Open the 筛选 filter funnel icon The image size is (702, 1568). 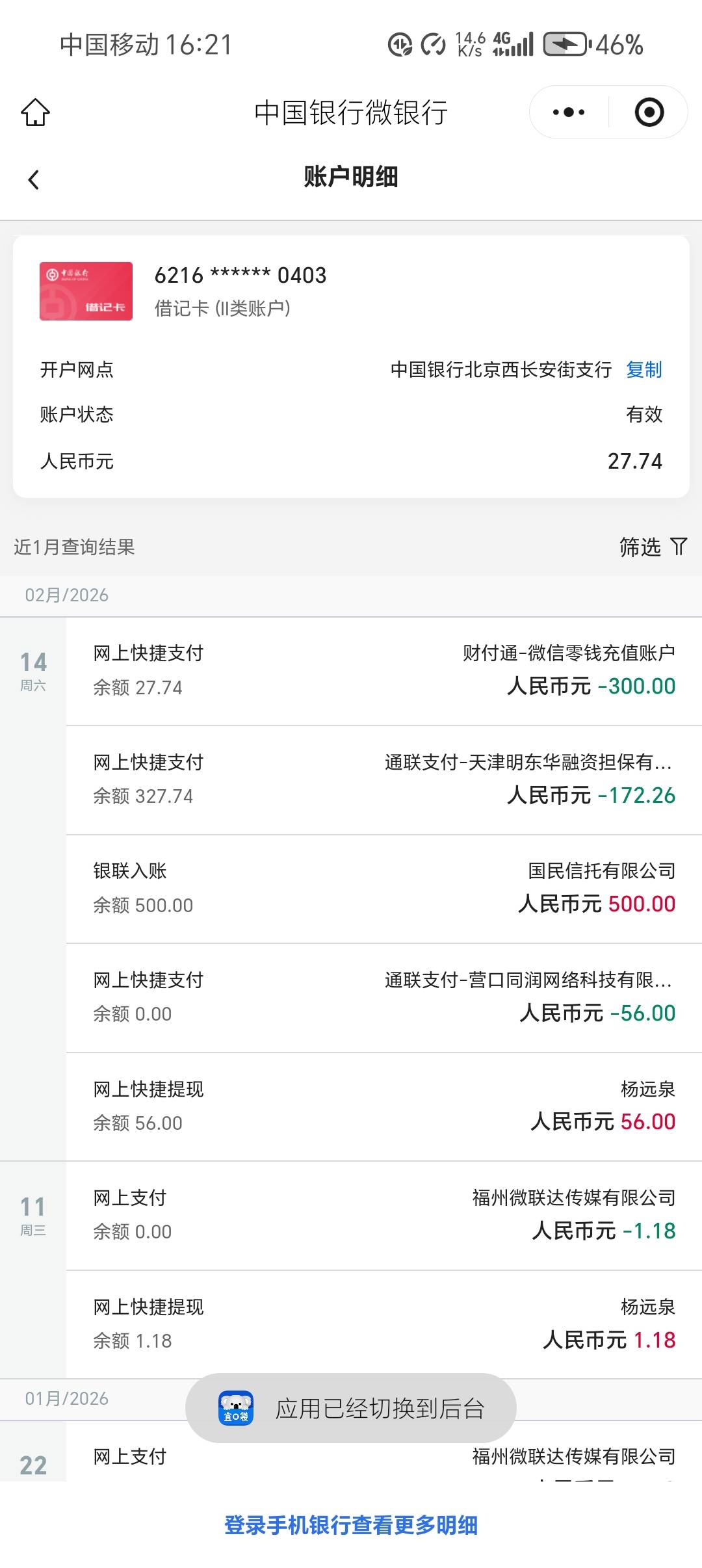tap(679, 547)
